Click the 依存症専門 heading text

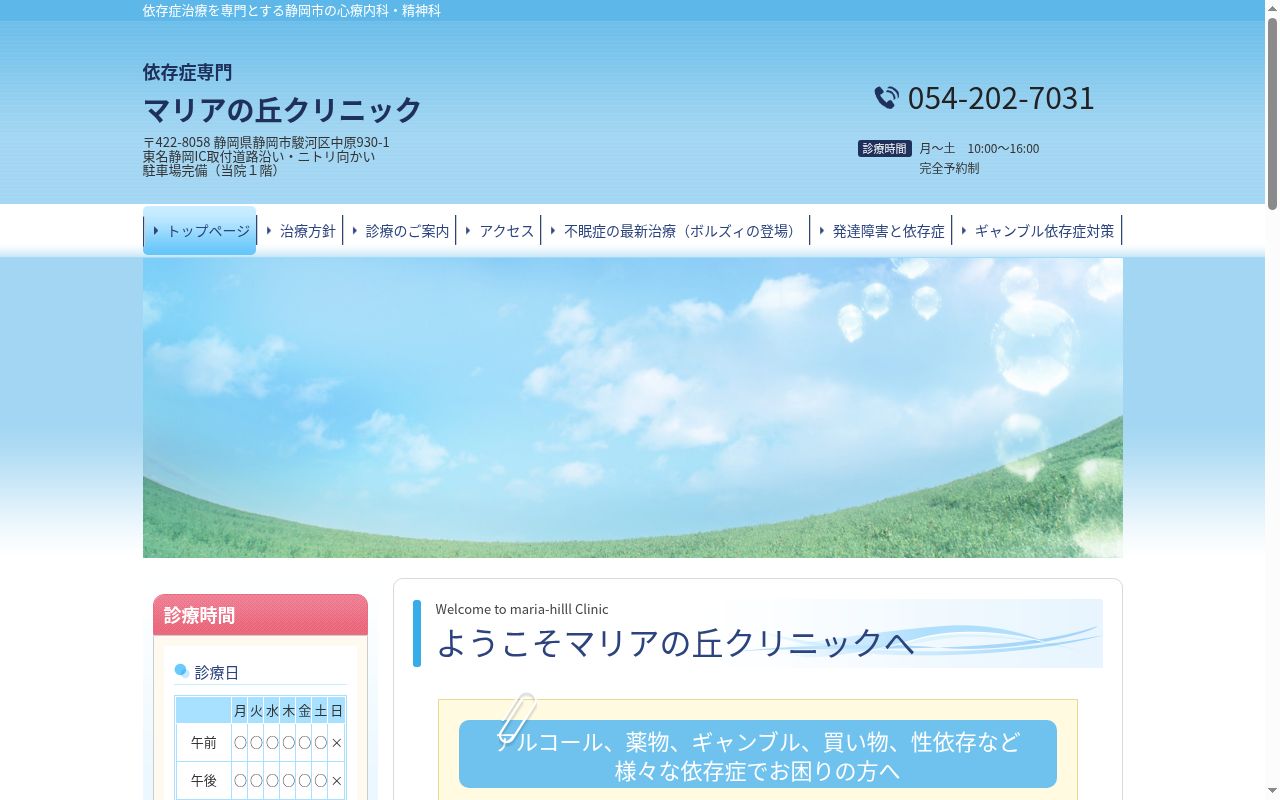[188, 72]
